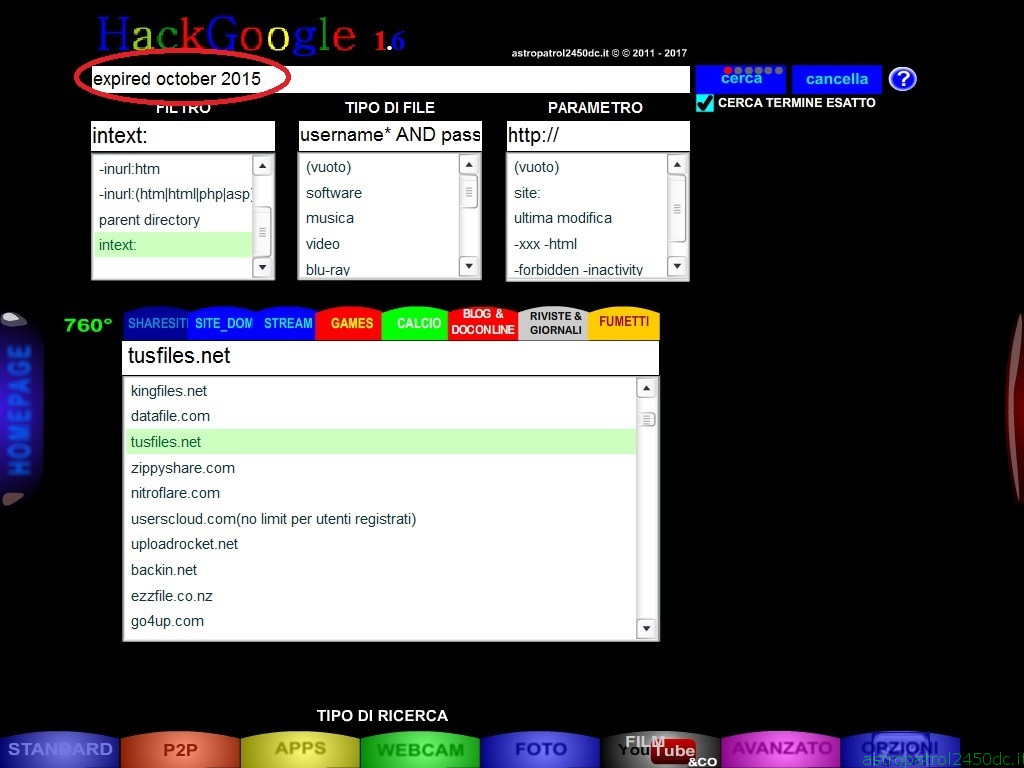Screen dimensions: 1024x768
Task: Choose the APPS search type
Action: [300, 750]
